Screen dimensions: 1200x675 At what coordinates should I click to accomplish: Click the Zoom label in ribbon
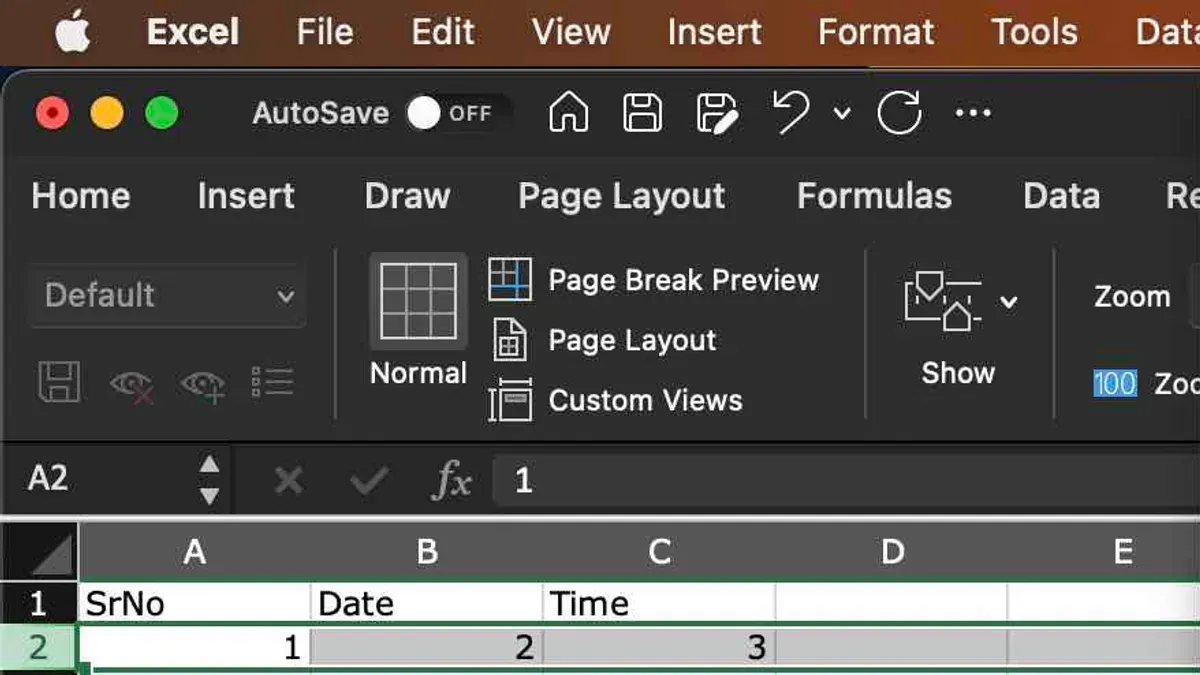pyautogui.click(x=1132, y=296)
